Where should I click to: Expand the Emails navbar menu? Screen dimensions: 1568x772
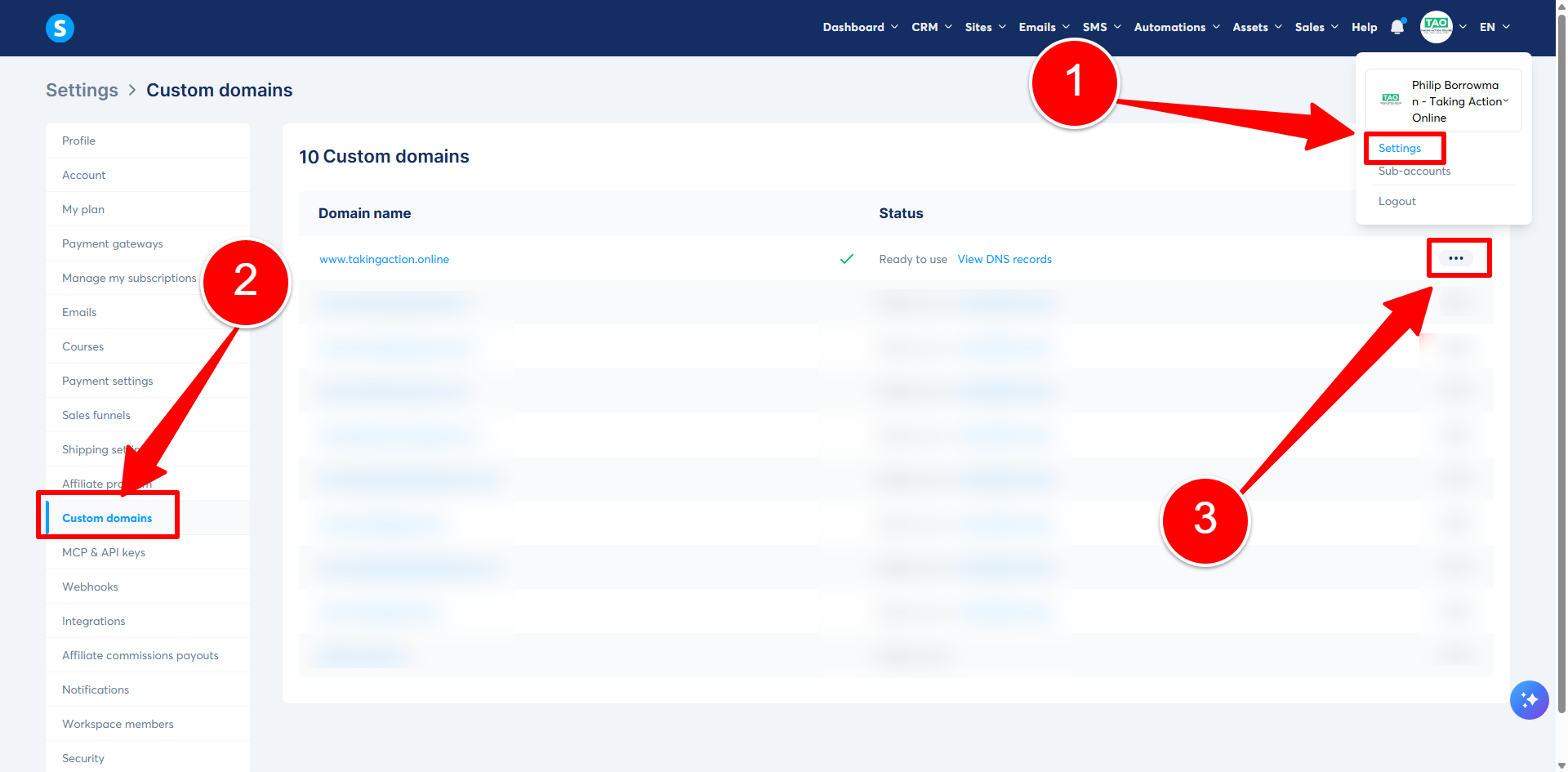coord(1045,27)
